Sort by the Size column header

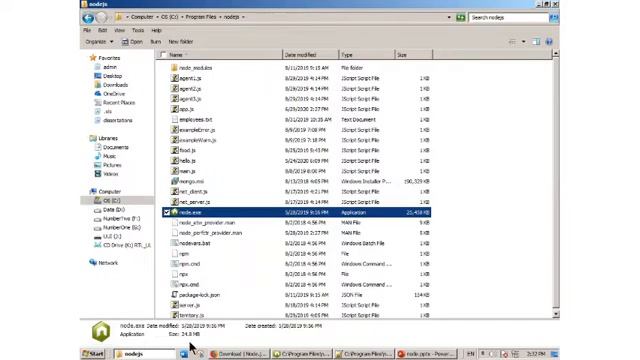(x=413, y=55)
